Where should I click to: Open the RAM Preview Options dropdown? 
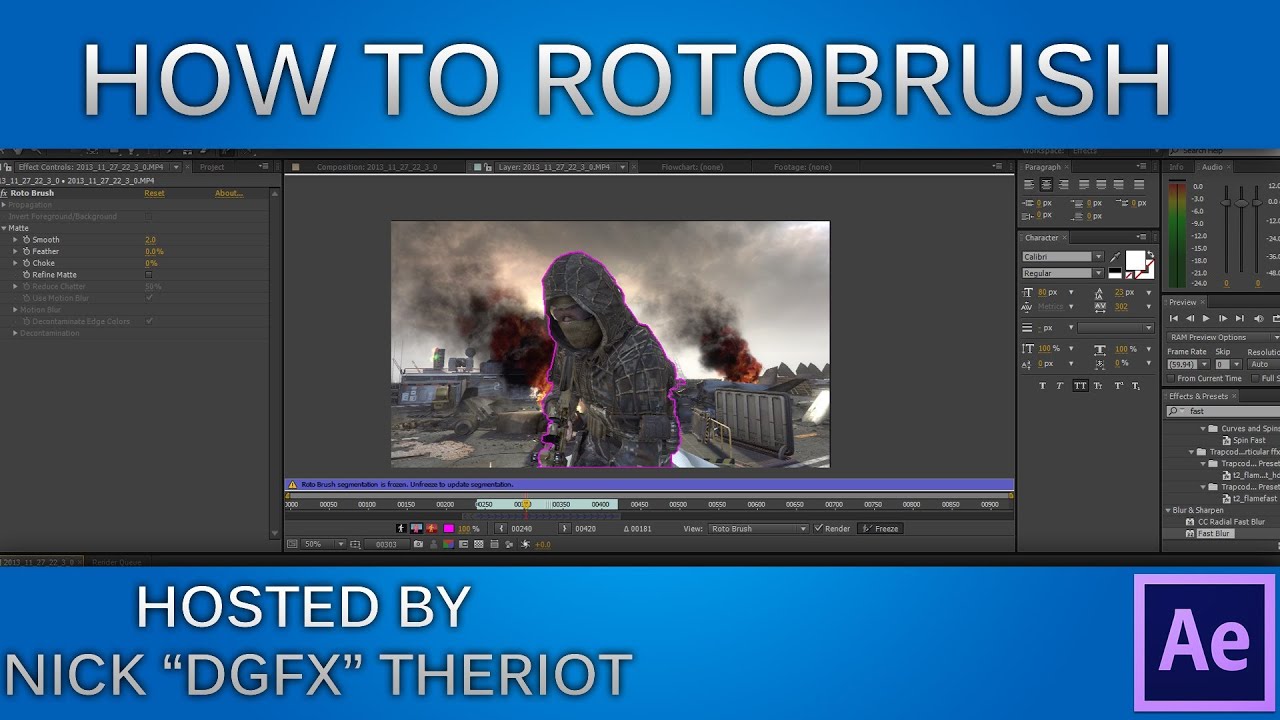pyautogui.click(x=1223, y=337)
